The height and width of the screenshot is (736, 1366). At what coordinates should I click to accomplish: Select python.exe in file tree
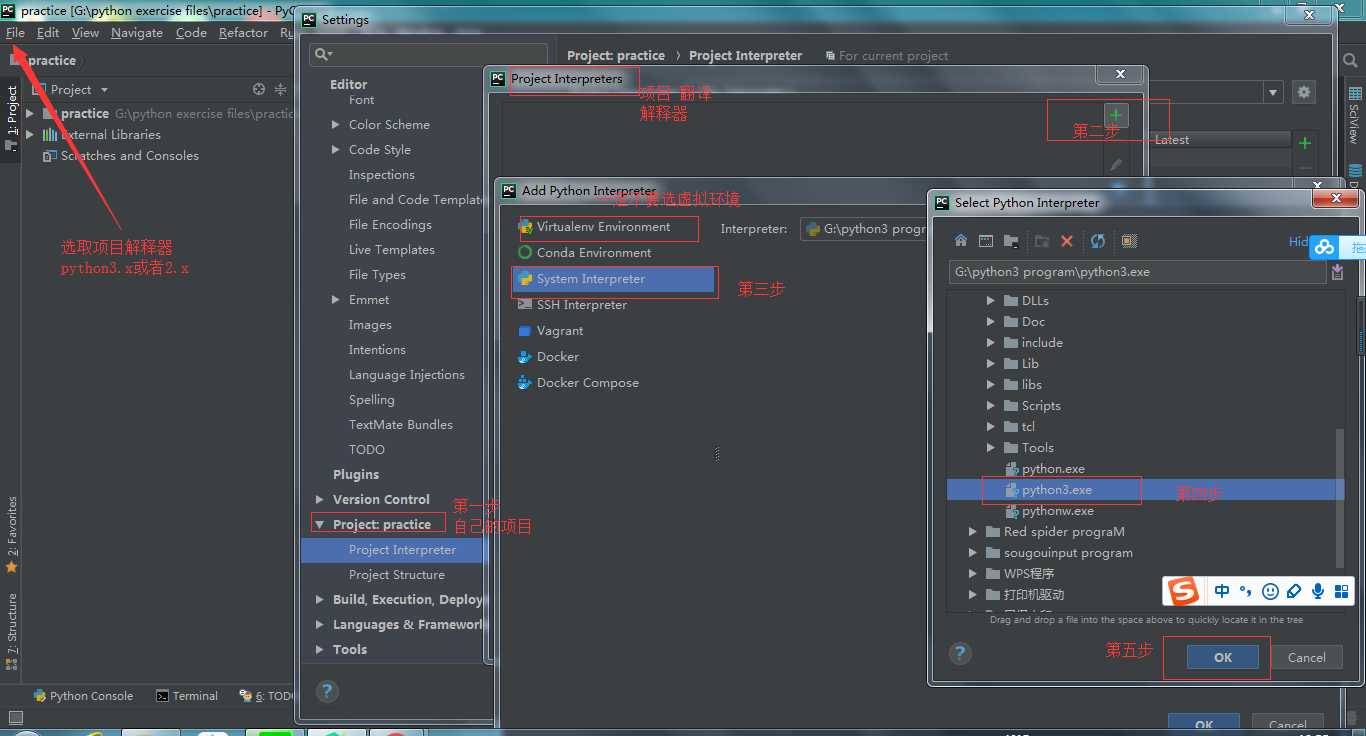coord(1045,469)
